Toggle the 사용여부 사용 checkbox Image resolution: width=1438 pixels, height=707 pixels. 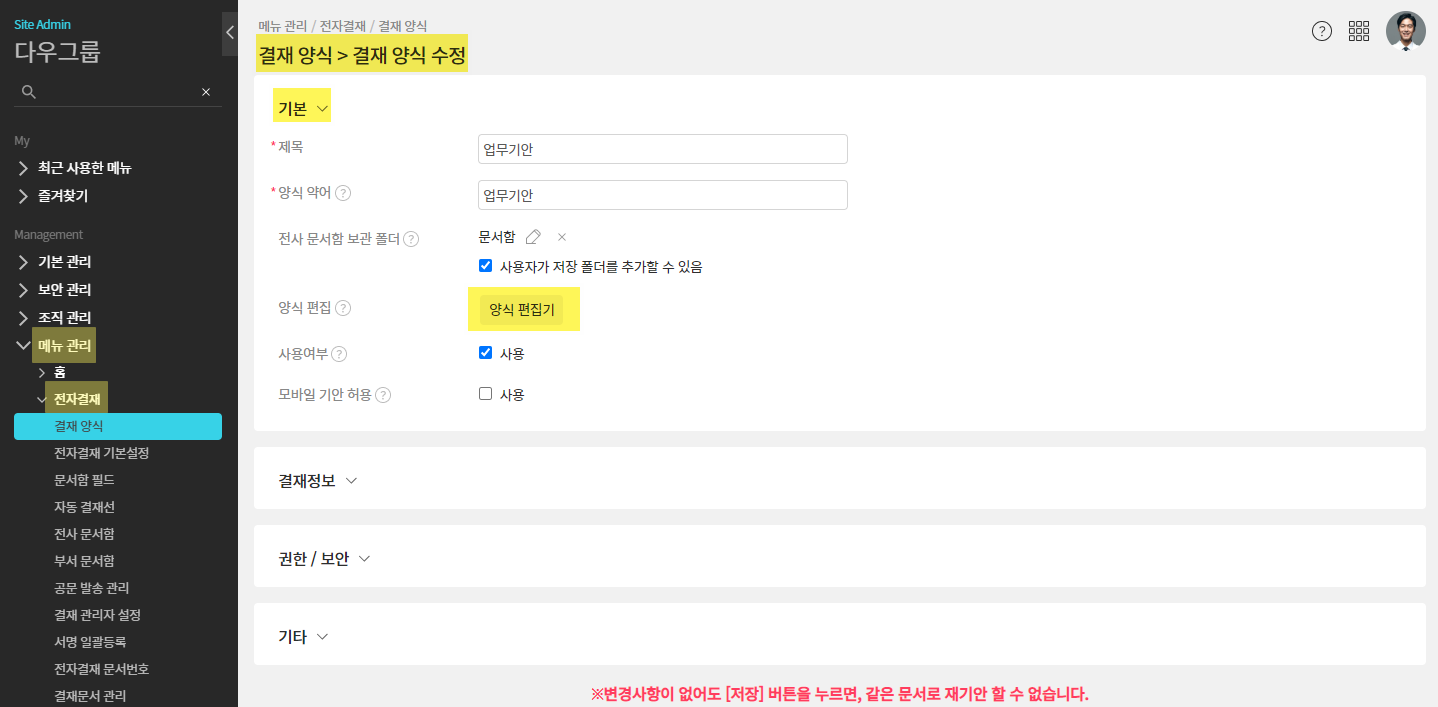click(x=486, y=352)
